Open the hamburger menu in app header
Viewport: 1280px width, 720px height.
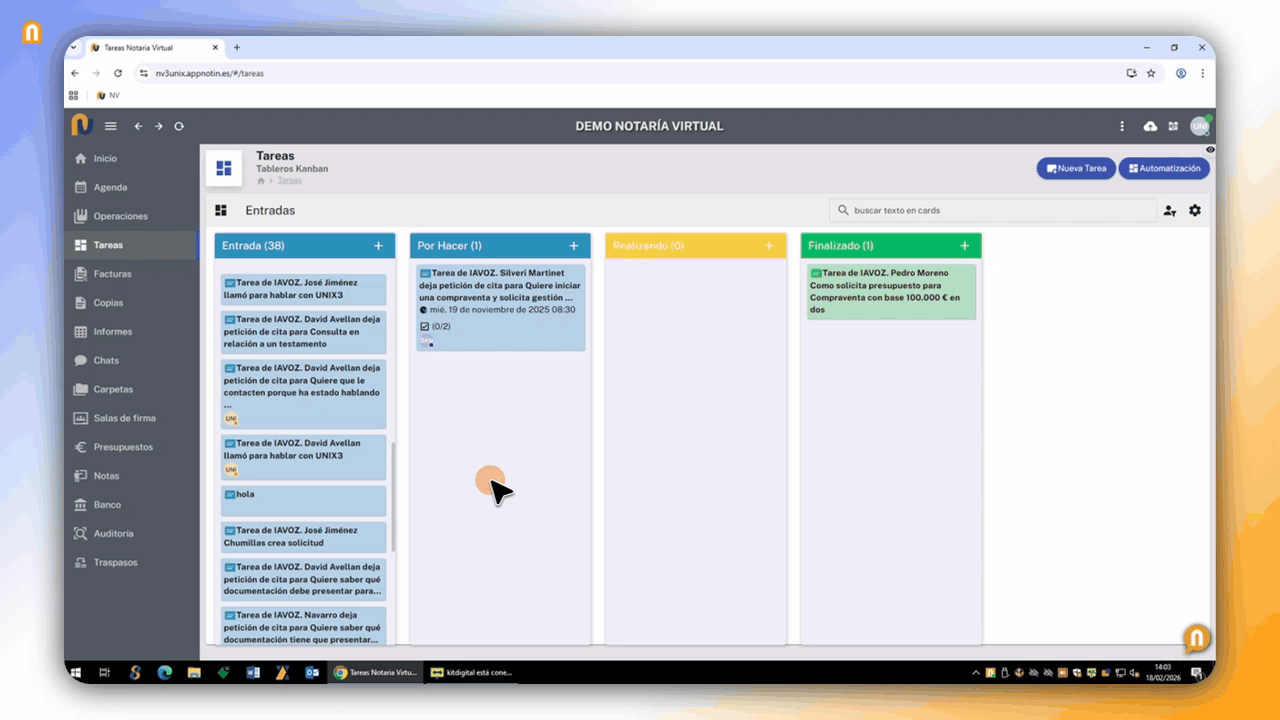(111, 126)
